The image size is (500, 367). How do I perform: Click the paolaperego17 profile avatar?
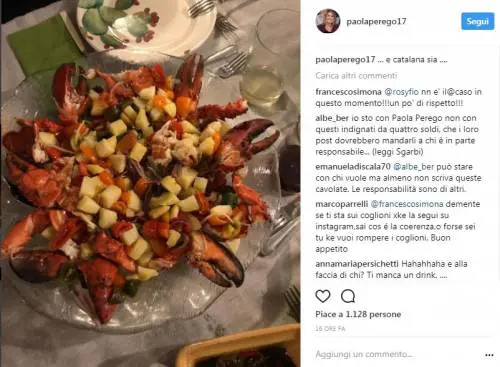(328, 21)
